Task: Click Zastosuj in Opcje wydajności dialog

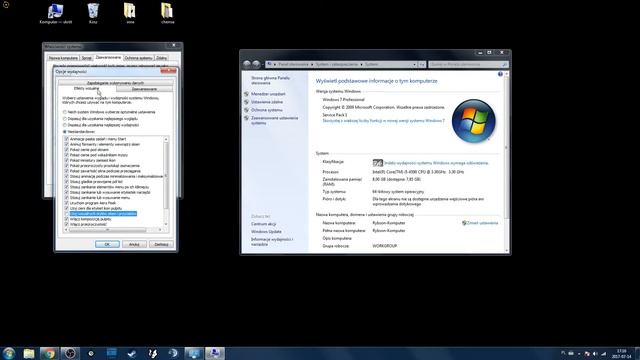Action: point(161,244)
